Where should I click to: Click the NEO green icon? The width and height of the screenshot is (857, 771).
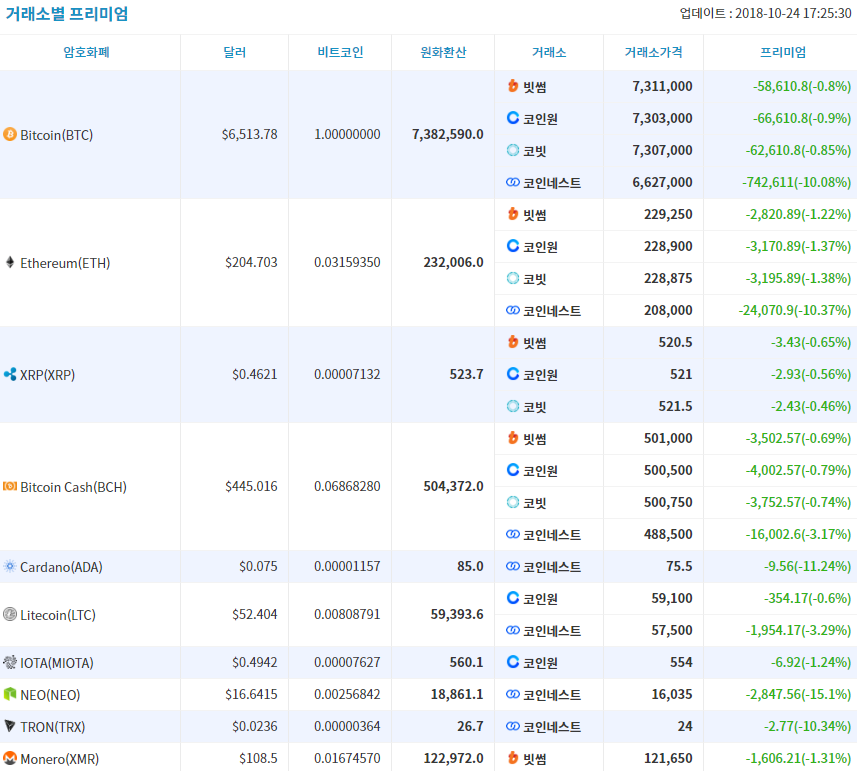pyautogui.click(x=10, y=694)
